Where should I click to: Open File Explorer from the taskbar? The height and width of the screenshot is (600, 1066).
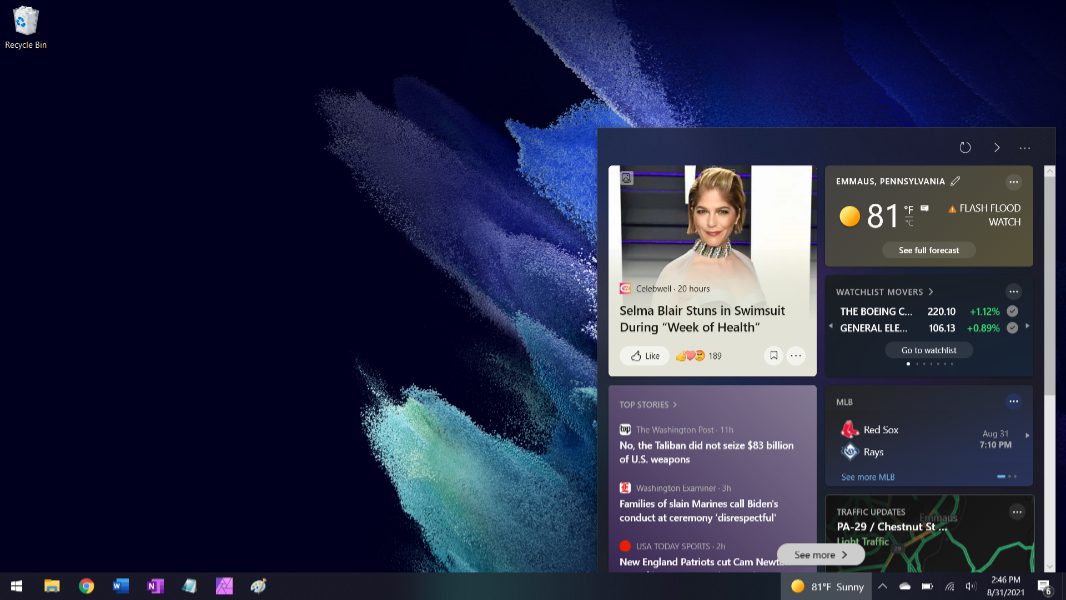[52, 586]
